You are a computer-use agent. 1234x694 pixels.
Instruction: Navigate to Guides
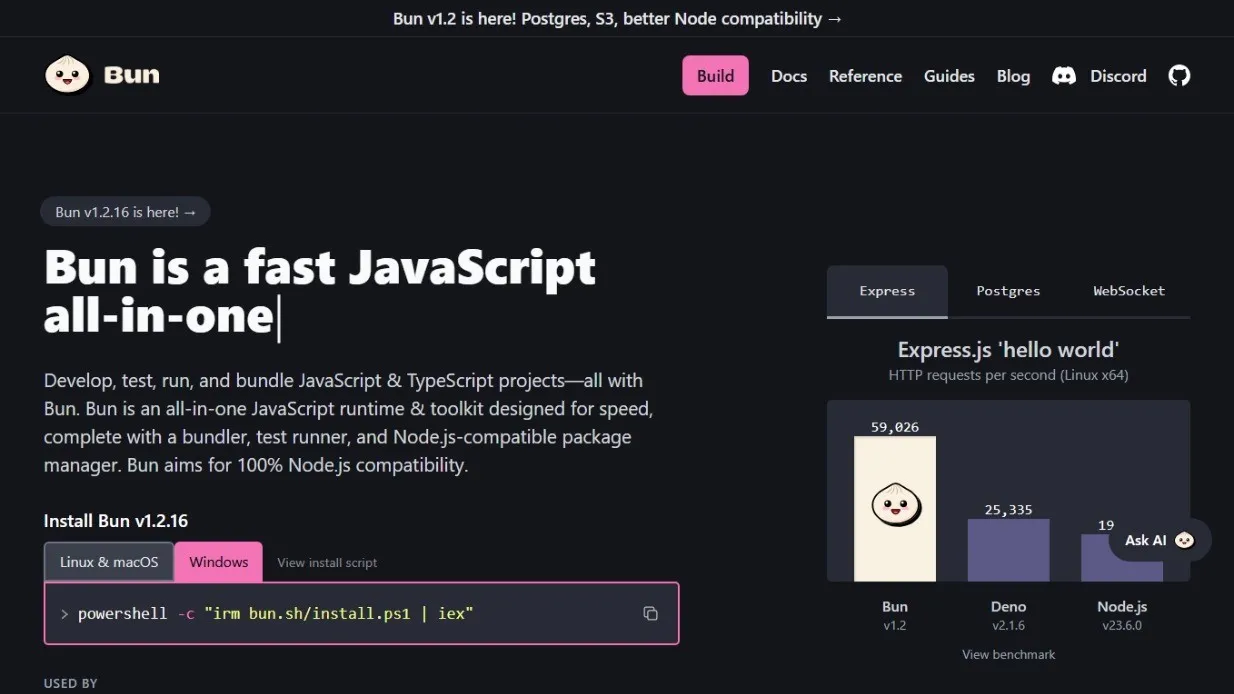click(949, 76)
